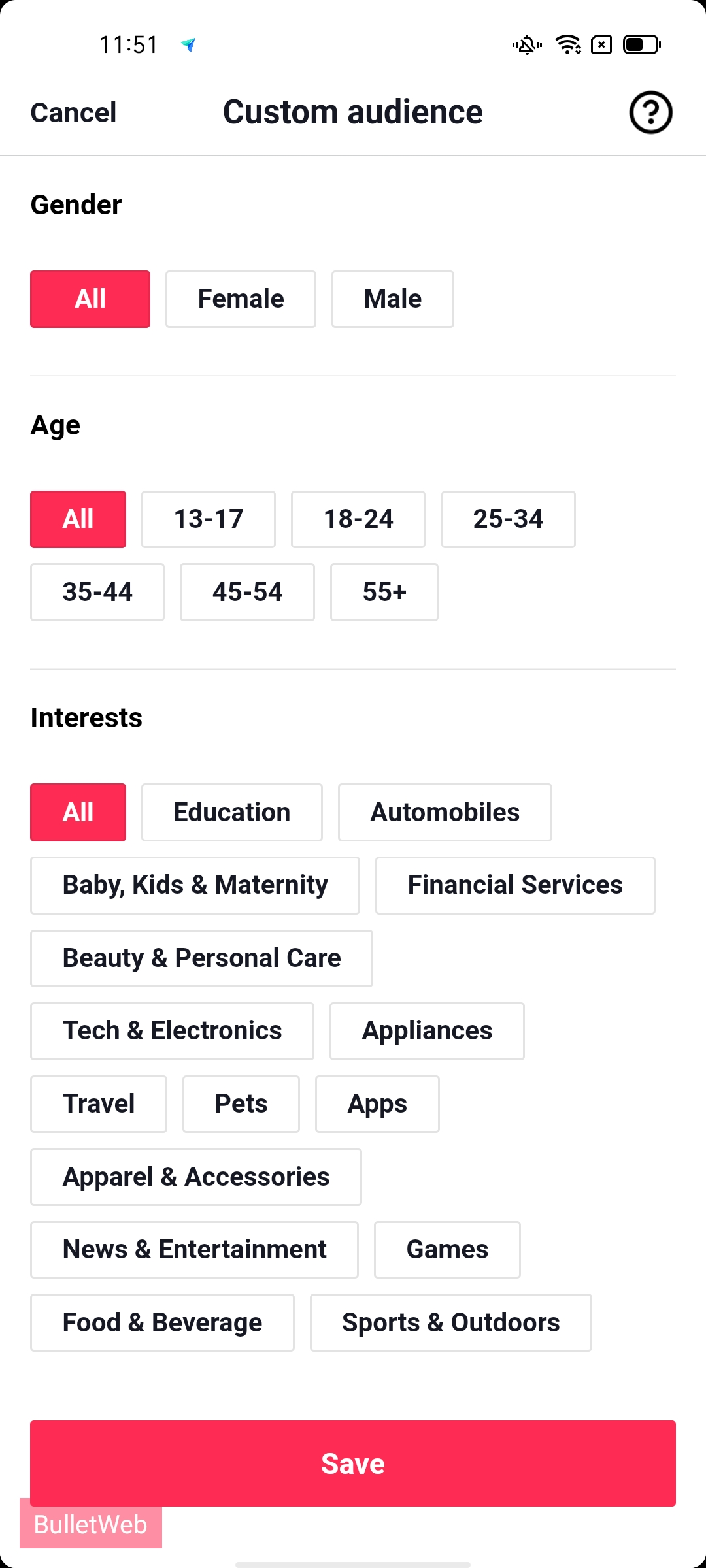This screenshot has width=706, height=1568.
Task: Tap the muted vibration status icon
Action: (x=527, y=44)
